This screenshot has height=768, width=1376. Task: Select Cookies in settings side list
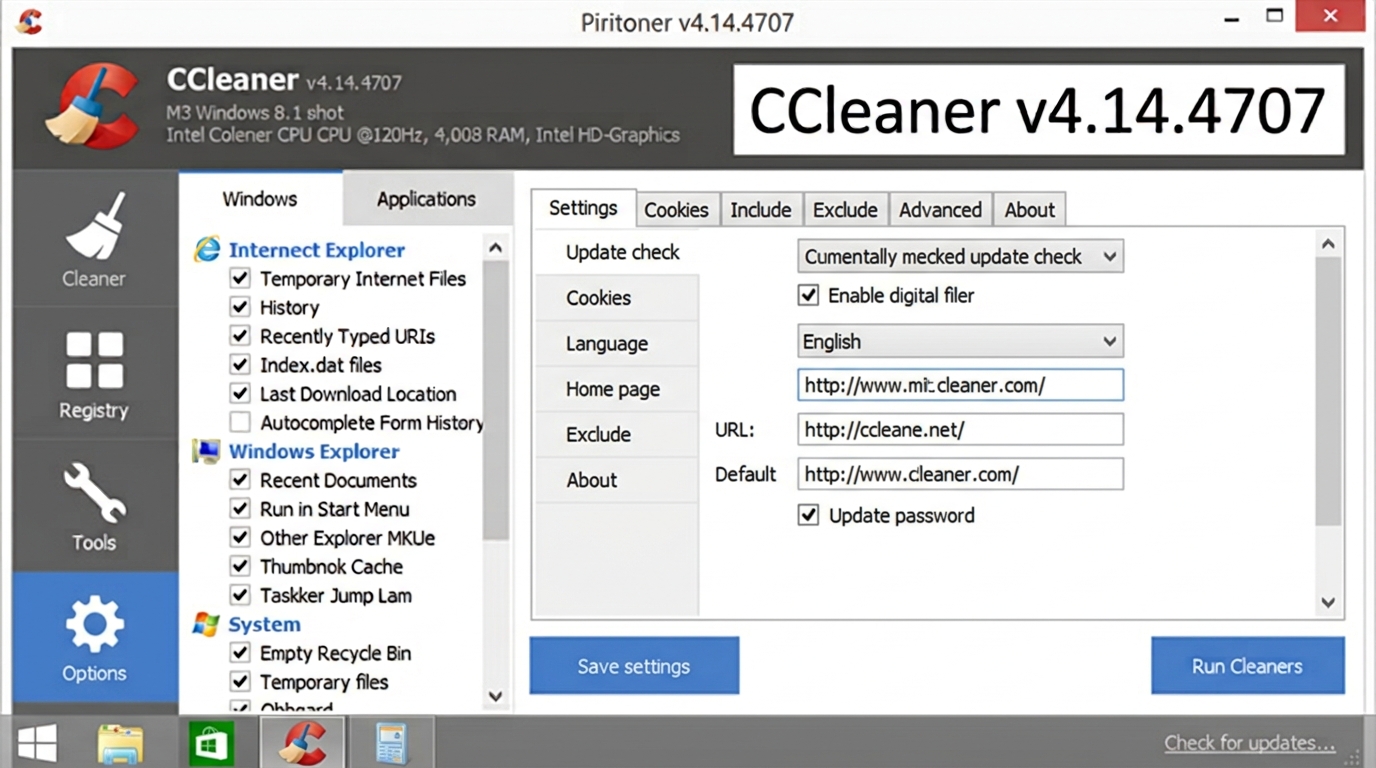point(617,298)
